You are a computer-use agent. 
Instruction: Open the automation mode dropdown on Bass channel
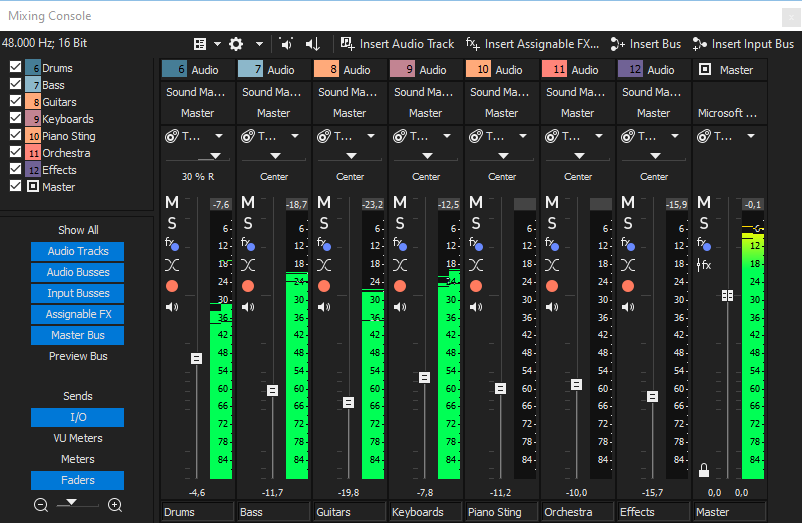click(x=274, y=136)
